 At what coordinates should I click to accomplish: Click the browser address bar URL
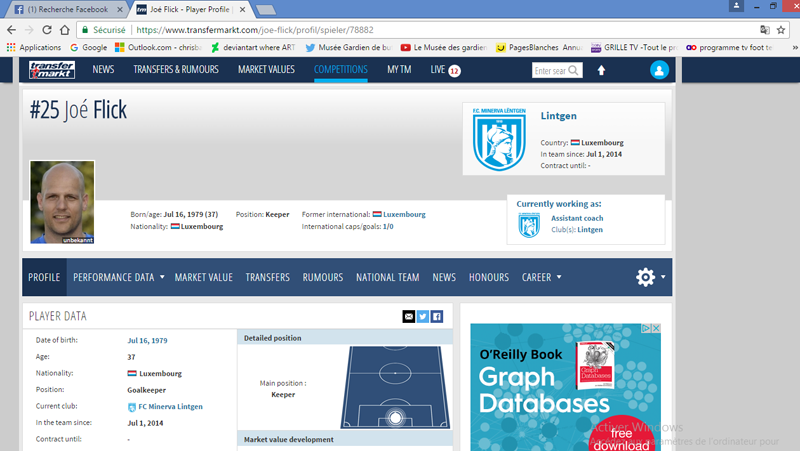pyautogui.click(x=255, y=30)
